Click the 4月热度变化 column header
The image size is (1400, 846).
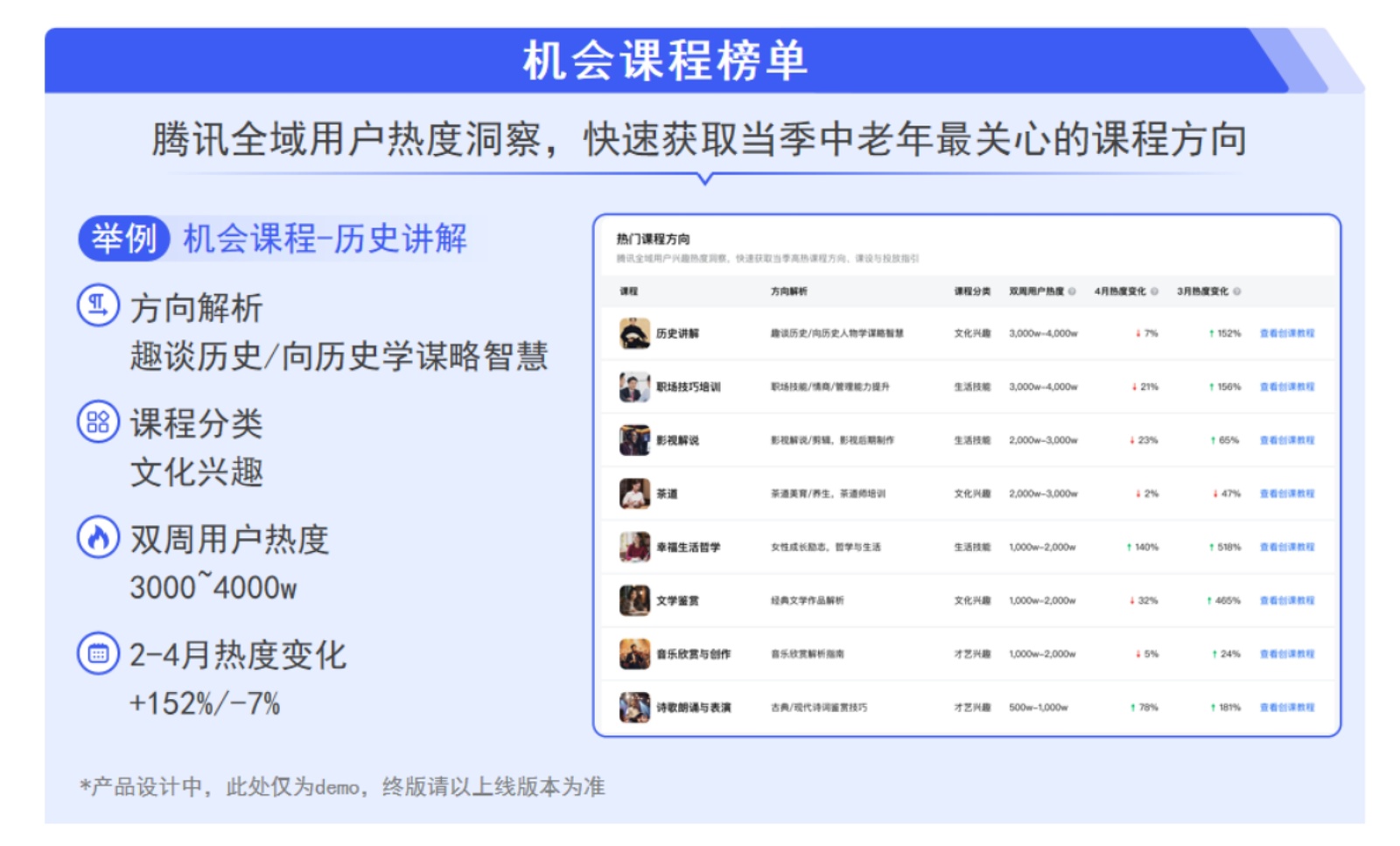tap(1120, 291)
